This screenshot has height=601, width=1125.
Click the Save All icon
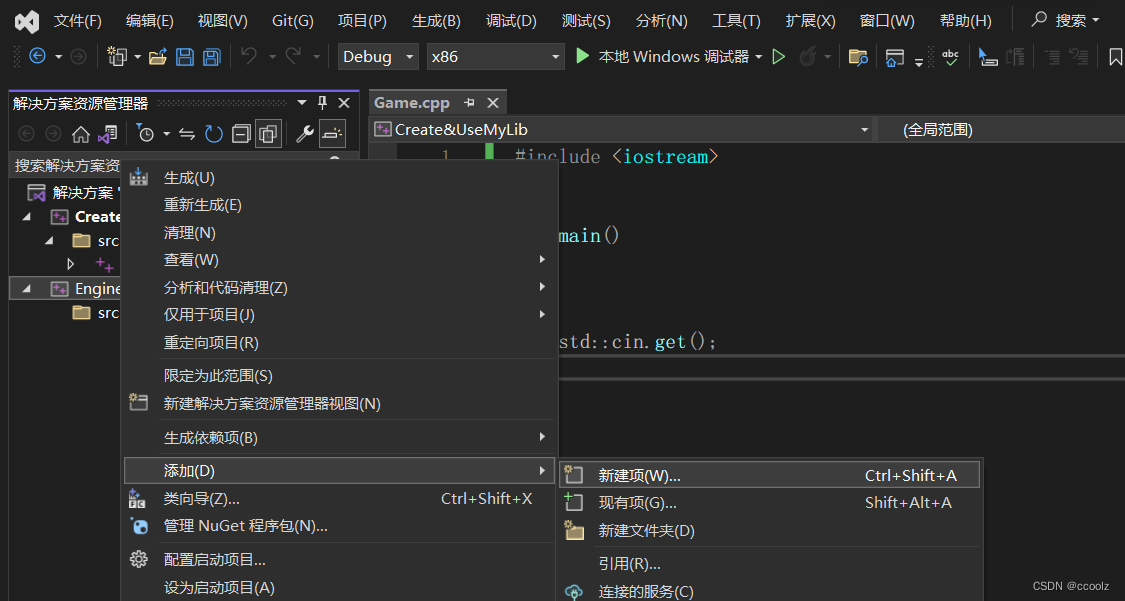[x=211, y=57]
